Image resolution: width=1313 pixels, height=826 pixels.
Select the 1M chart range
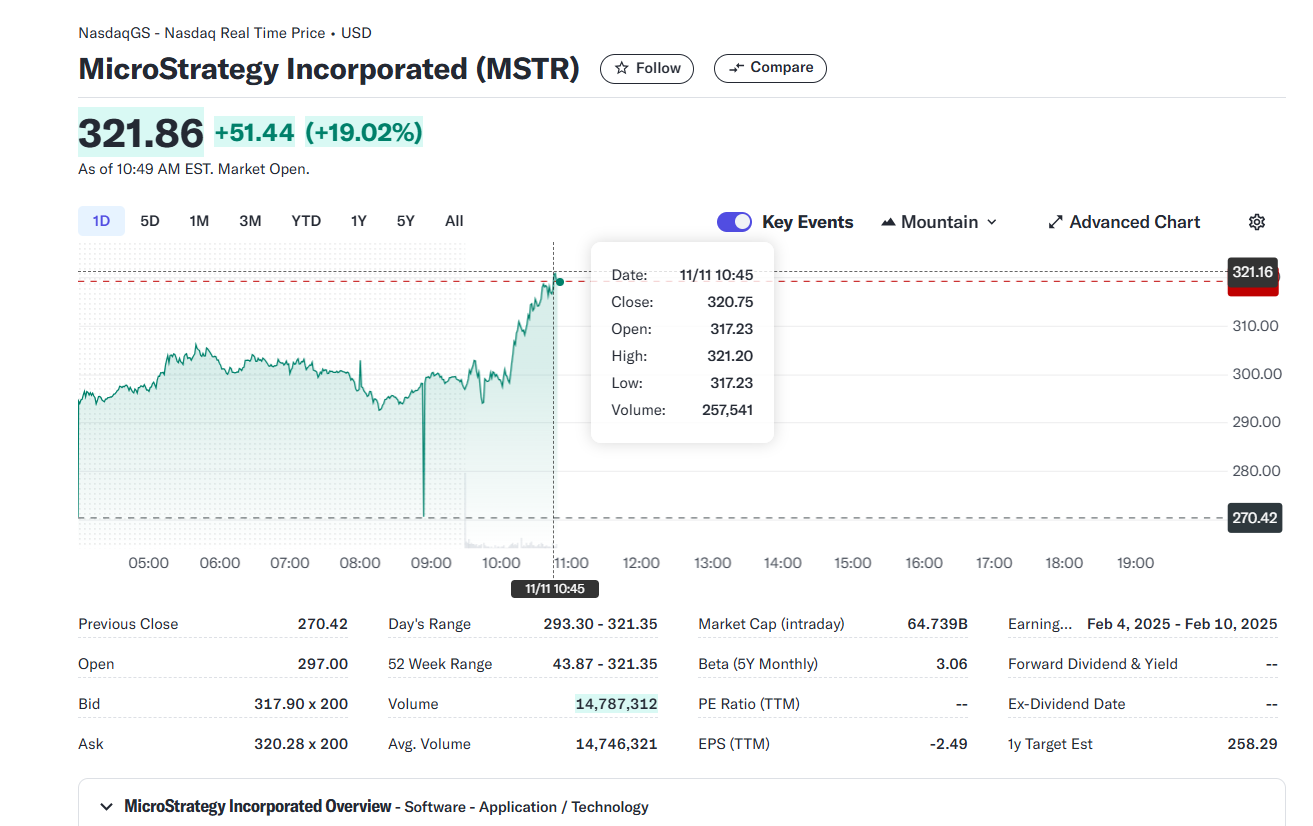199,221
